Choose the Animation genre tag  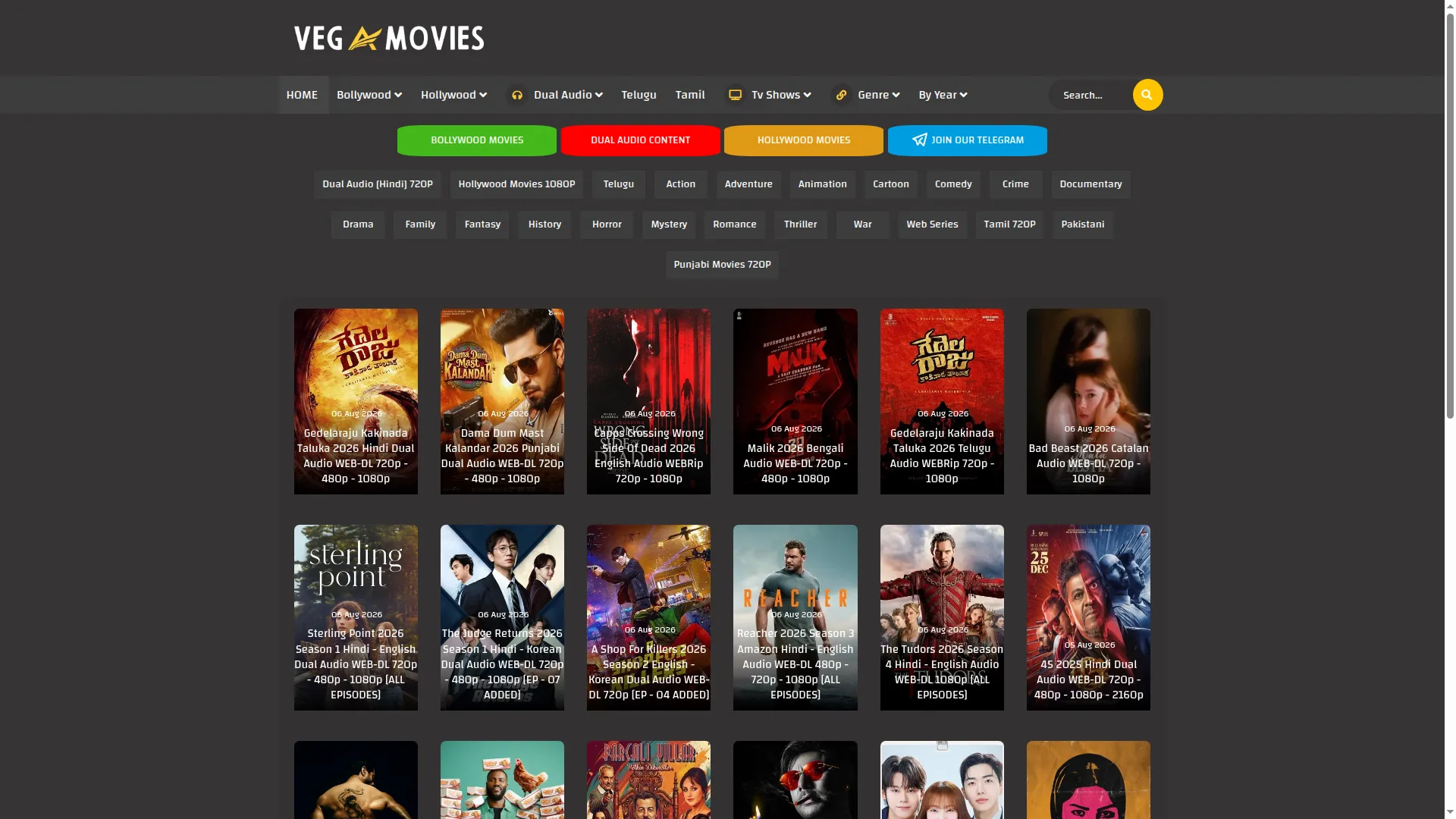pyautogui.click(x=823, y=184)
